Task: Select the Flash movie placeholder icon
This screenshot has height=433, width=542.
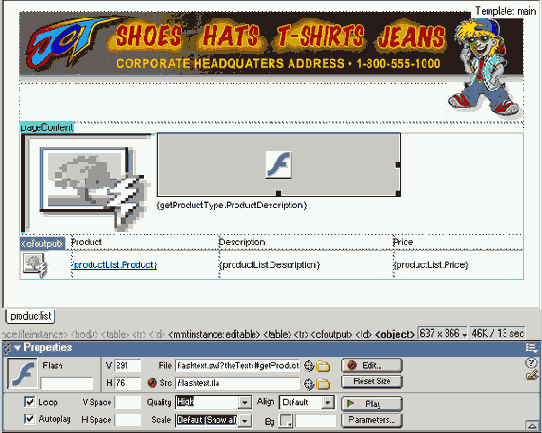Action: click(279, 164)
